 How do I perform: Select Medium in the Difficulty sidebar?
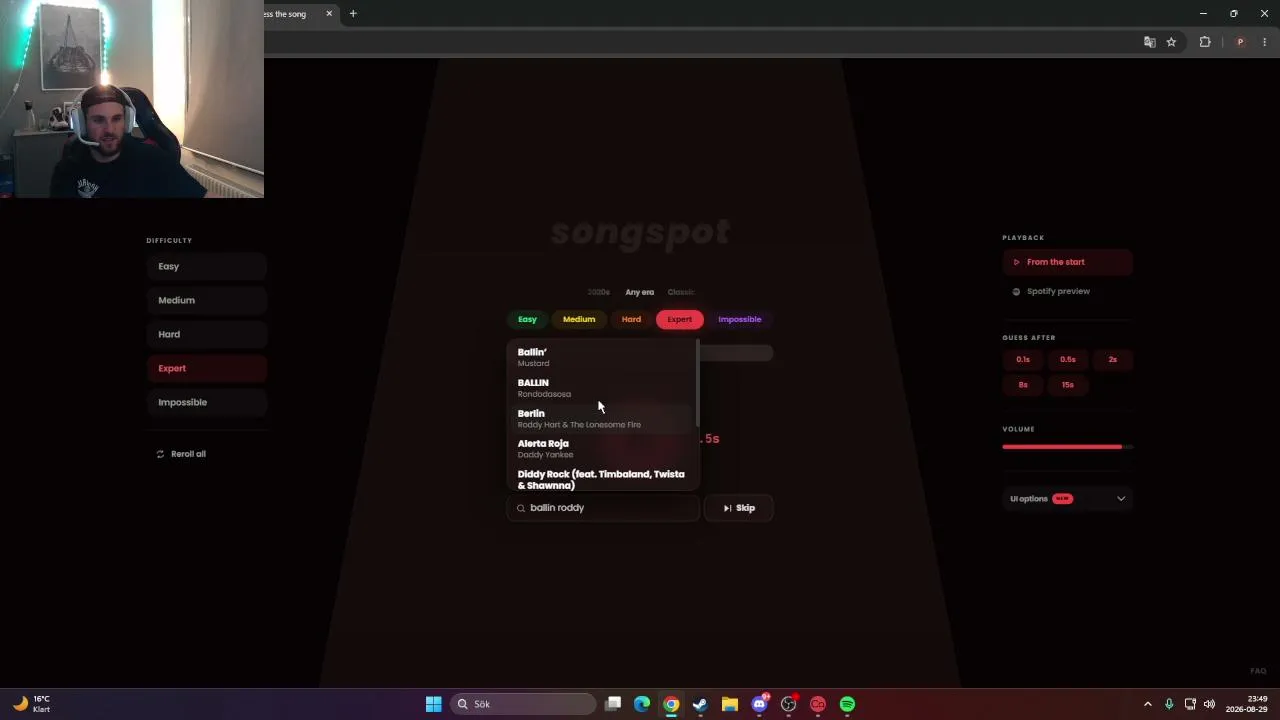(x=206, y=301)
